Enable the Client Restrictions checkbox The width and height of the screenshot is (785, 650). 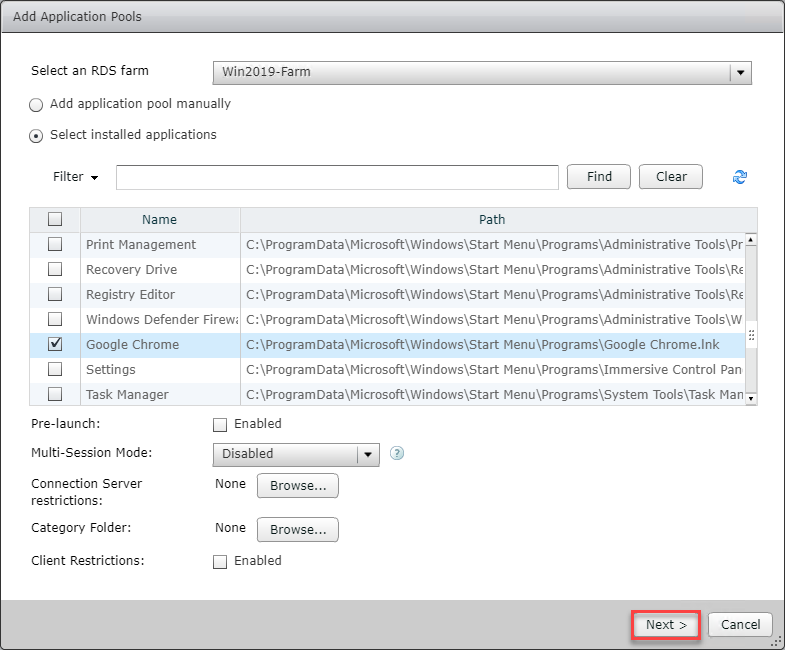point(221,562)
